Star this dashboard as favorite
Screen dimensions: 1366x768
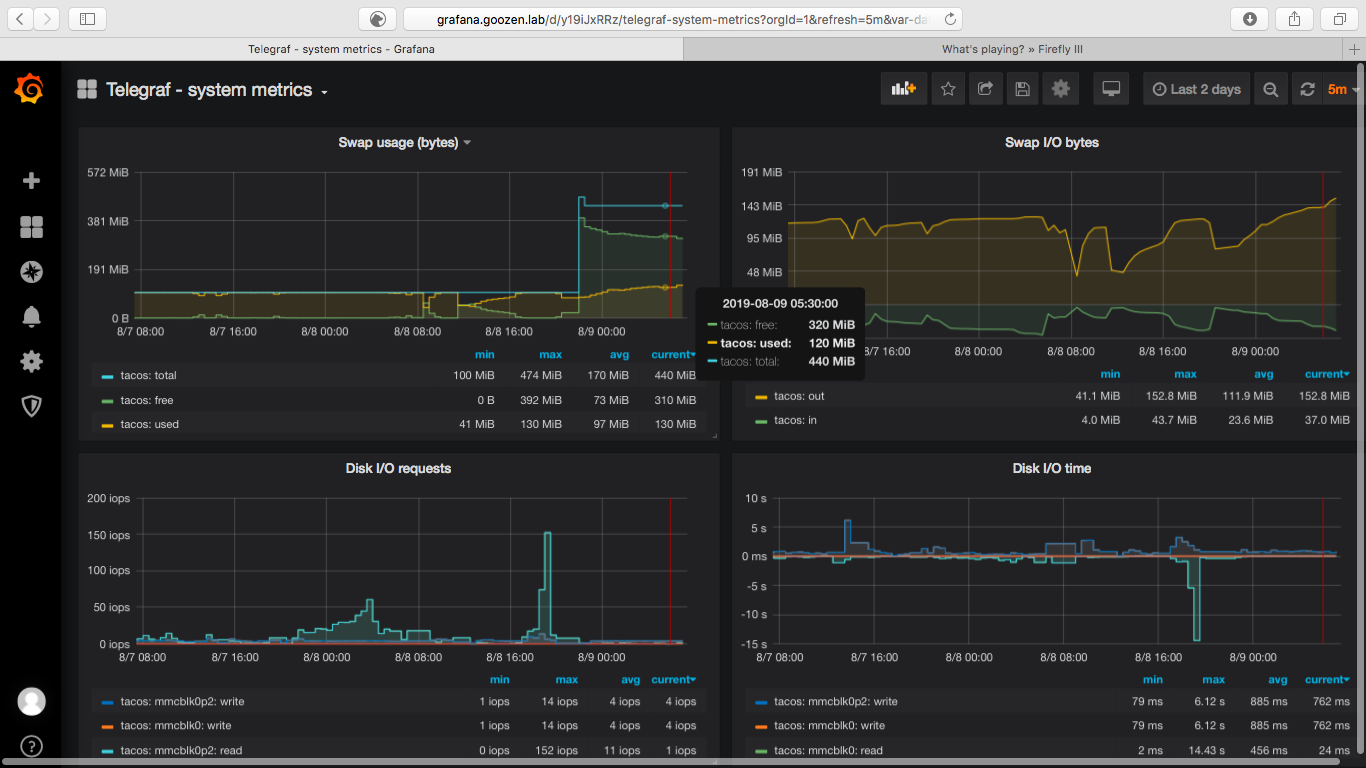[948, 89]
